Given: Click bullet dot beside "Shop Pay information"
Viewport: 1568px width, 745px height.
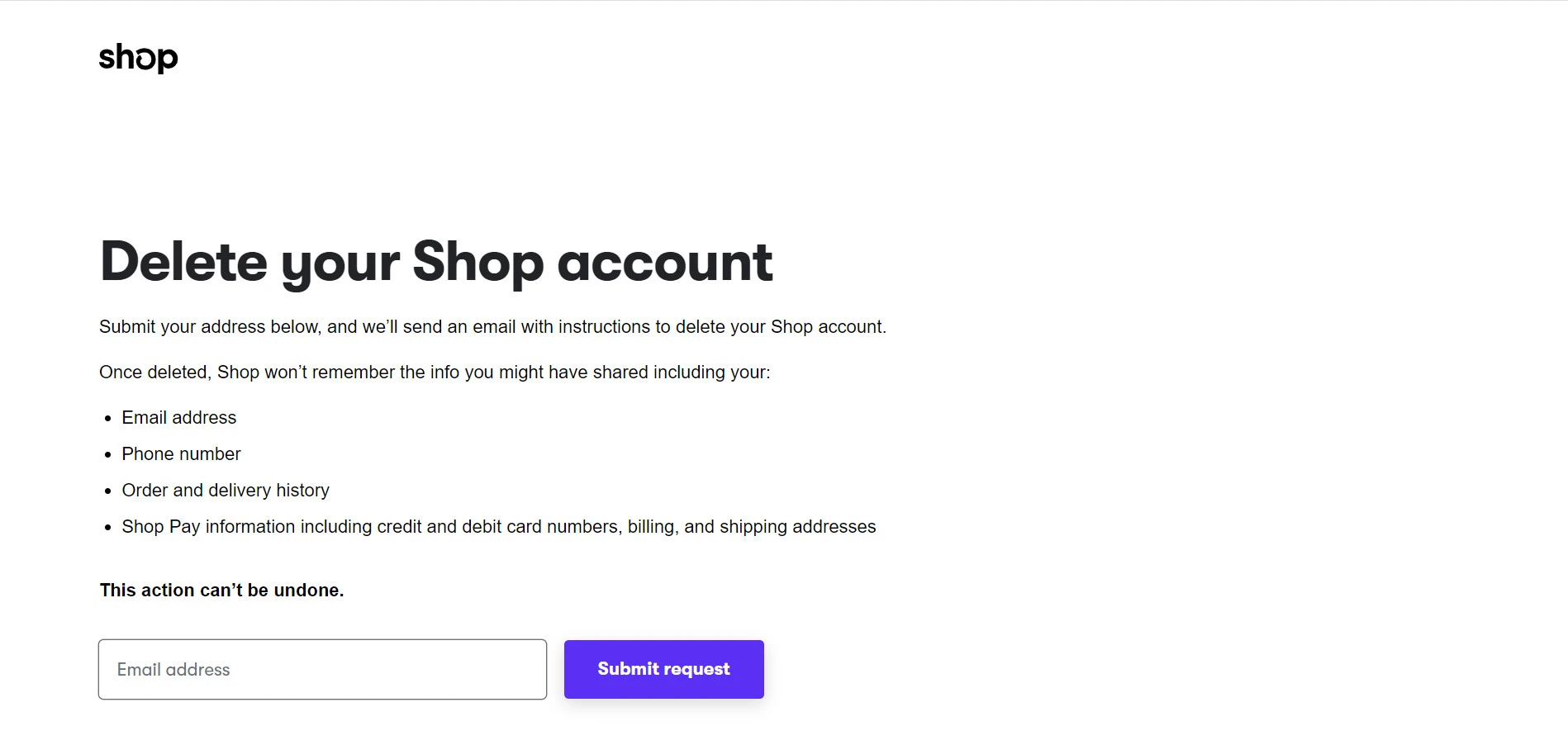Looking at the screenshot, I should (x=108, y=528).
